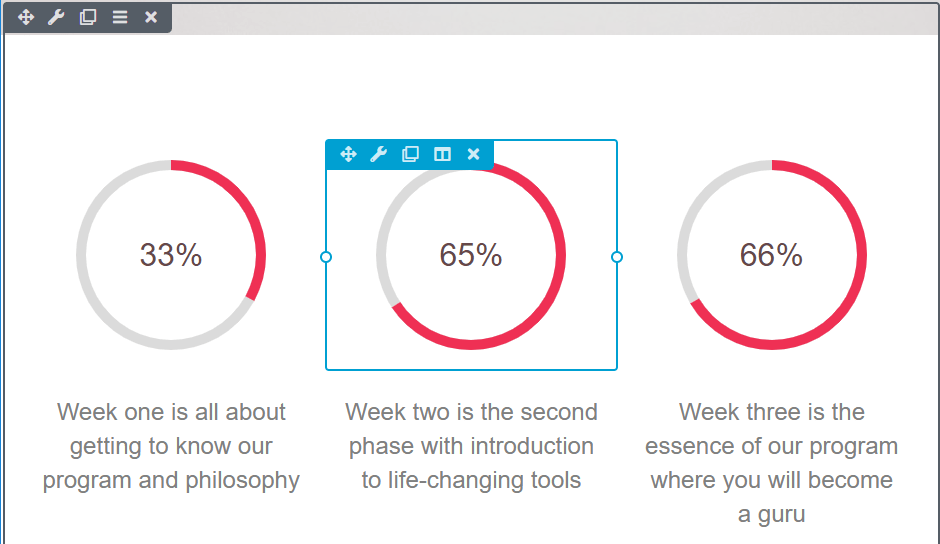Select the 'Week two is the second' text block
Screen dimensions: 940x544
click(471, 446)
